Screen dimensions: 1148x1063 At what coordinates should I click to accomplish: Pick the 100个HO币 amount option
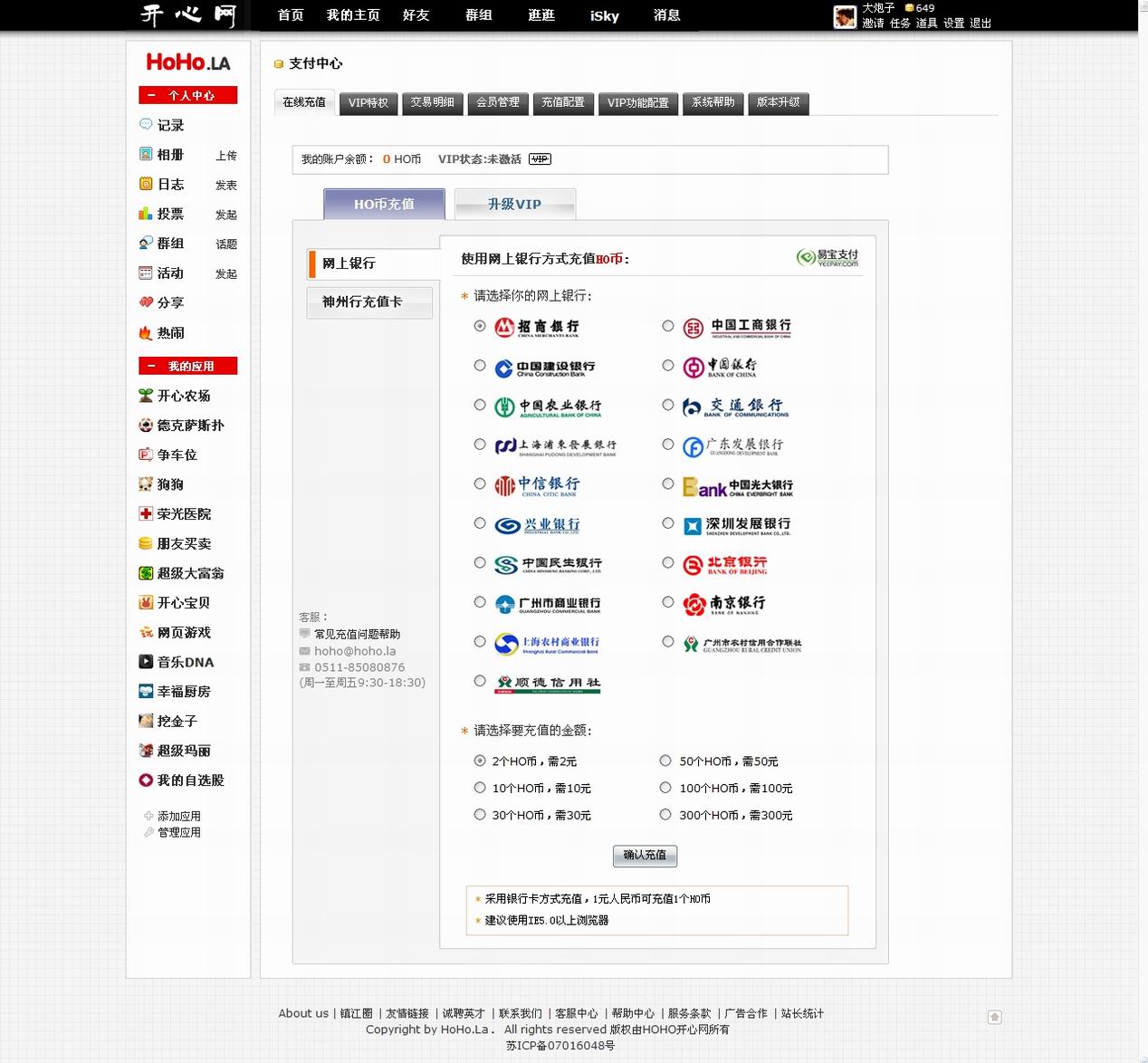[x=665, y=788]
